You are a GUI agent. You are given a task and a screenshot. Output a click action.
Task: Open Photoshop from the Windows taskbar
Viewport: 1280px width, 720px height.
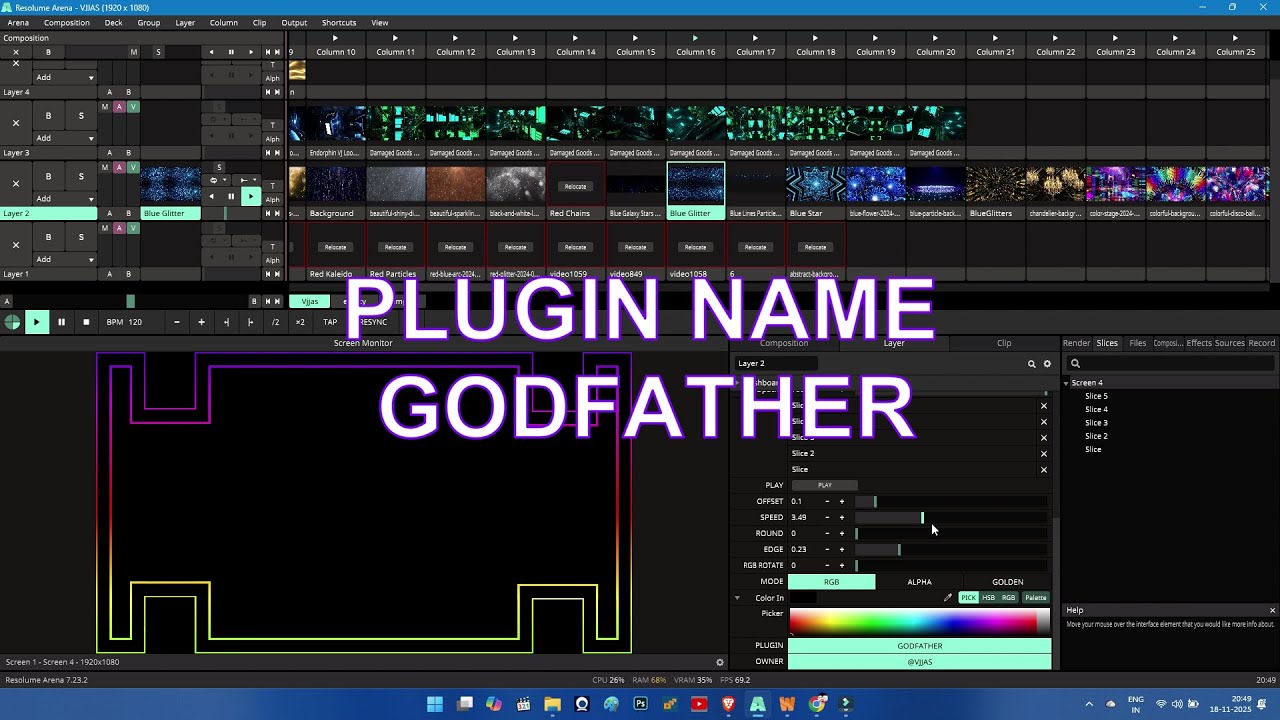coord(640,704)
